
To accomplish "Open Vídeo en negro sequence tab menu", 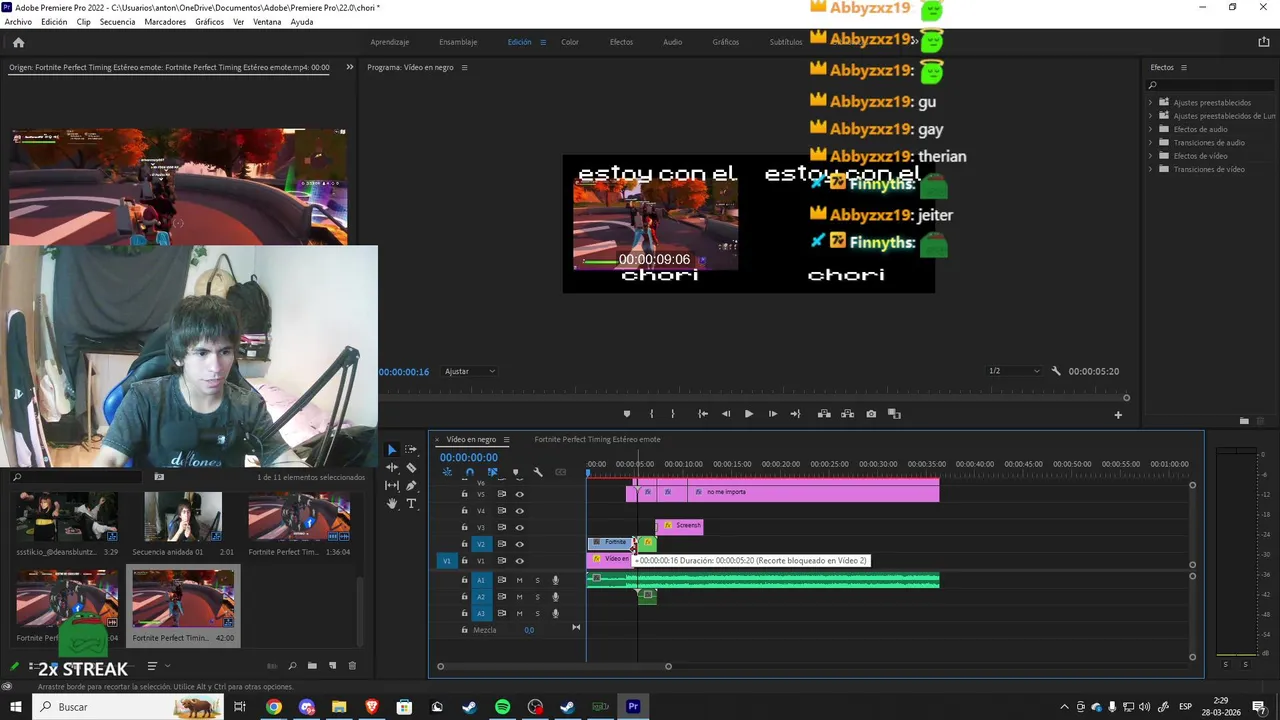I will tap(506, 440).
